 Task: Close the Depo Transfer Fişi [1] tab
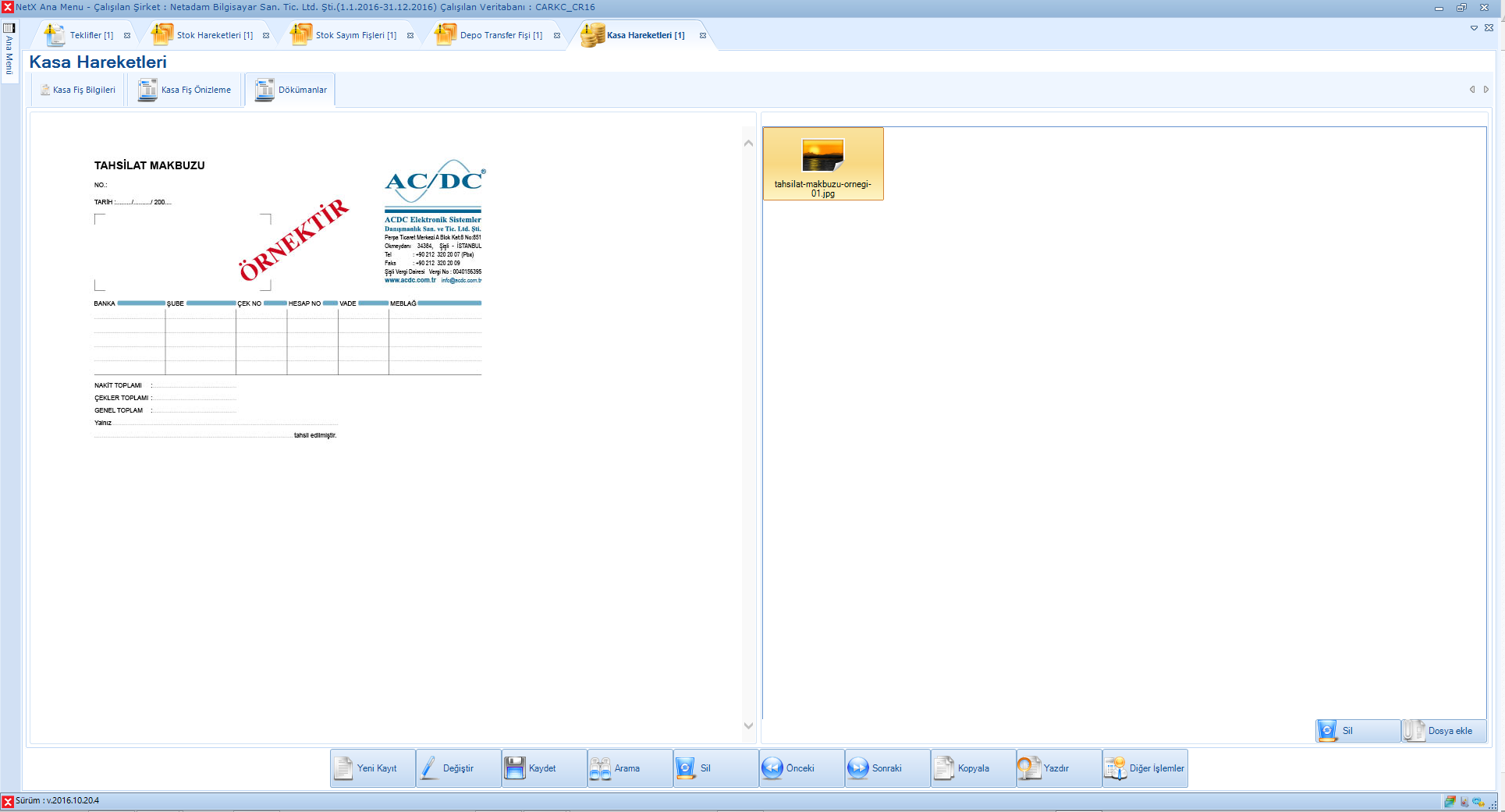point(557,36)
